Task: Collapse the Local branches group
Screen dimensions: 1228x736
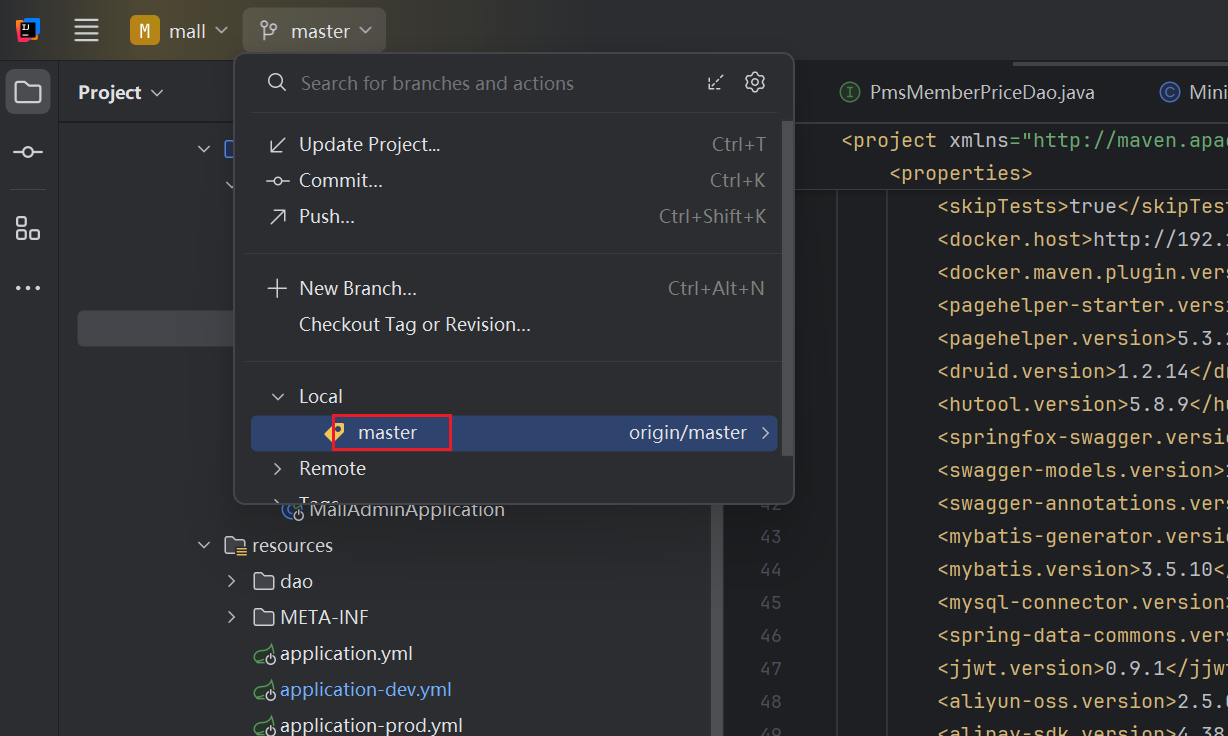Action: (x=278, y=397)
